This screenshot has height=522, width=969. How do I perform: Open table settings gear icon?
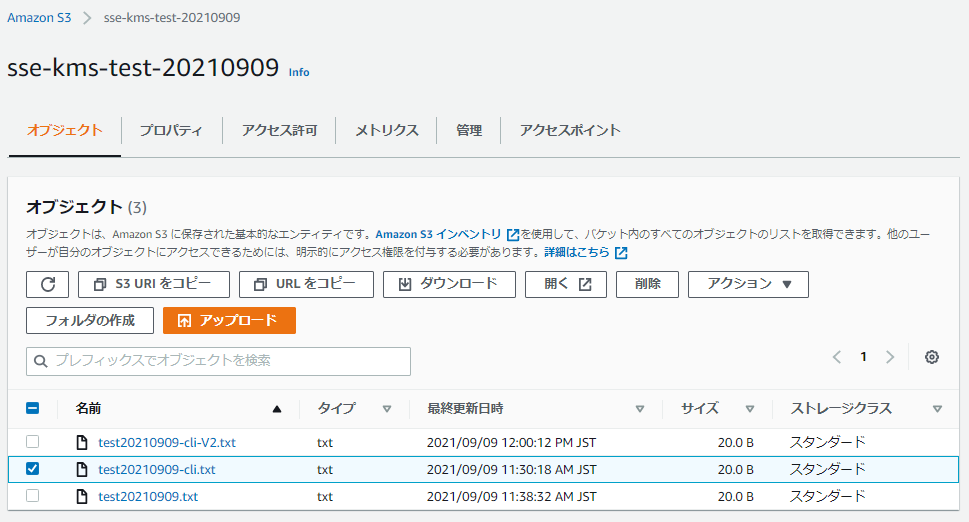[932, 357]
